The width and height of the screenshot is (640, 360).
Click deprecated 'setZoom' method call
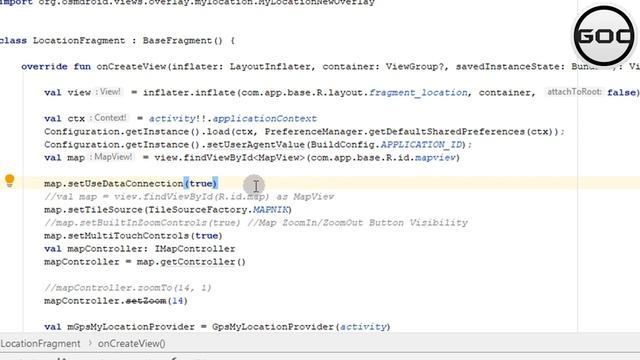(x=146, y=301)
